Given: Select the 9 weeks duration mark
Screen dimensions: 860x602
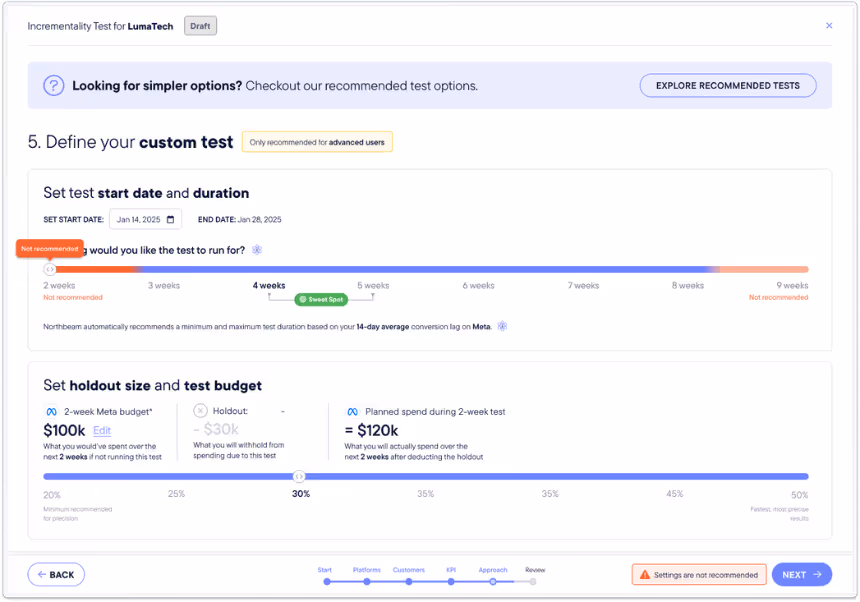Looking at the screenshot, I should [792, 286].
